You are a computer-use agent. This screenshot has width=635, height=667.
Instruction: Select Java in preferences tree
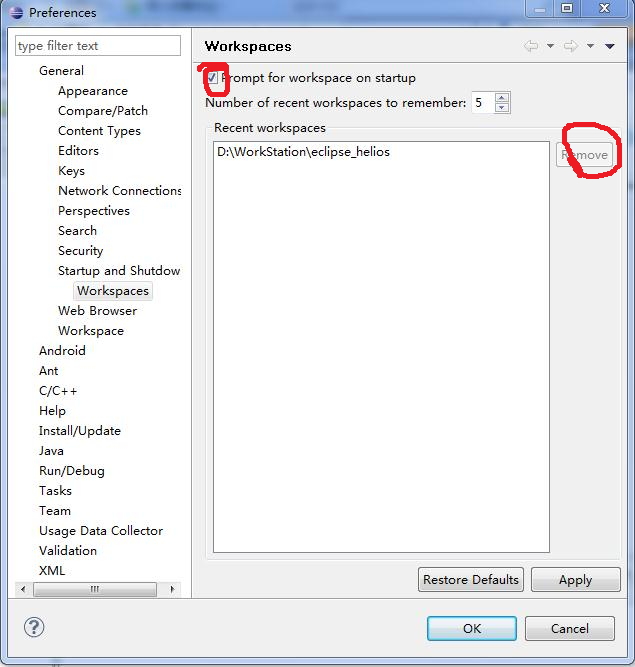51,450
